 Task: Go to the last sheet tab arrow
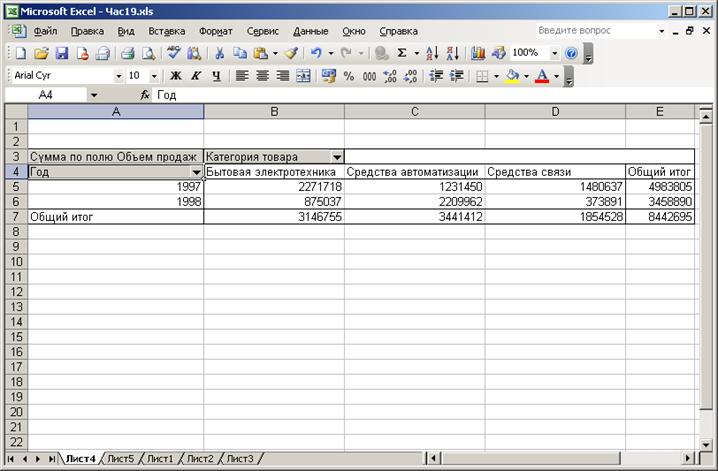pos(52,458)
